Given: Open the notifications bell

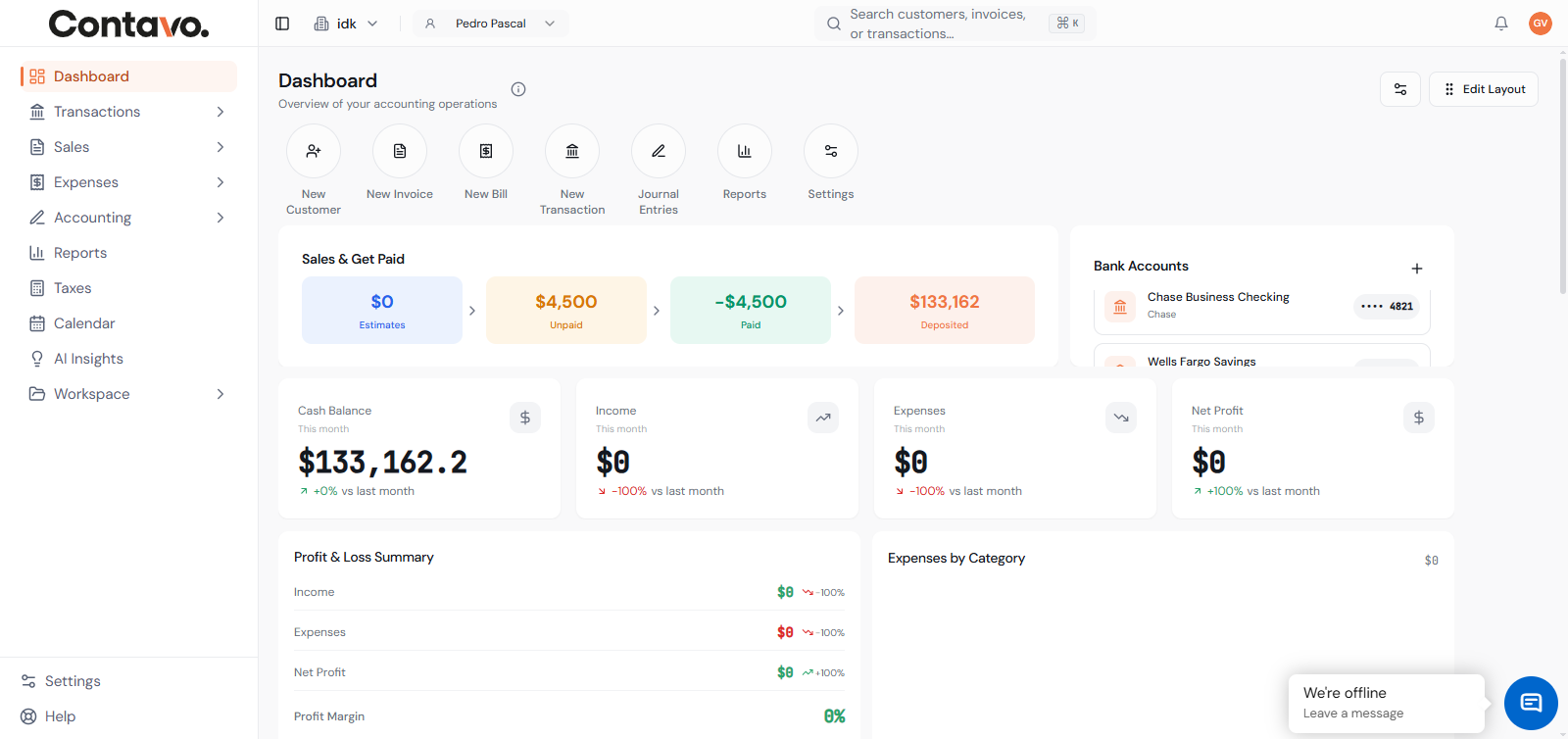Looking at the screenshot, I should click(1501, 24).
